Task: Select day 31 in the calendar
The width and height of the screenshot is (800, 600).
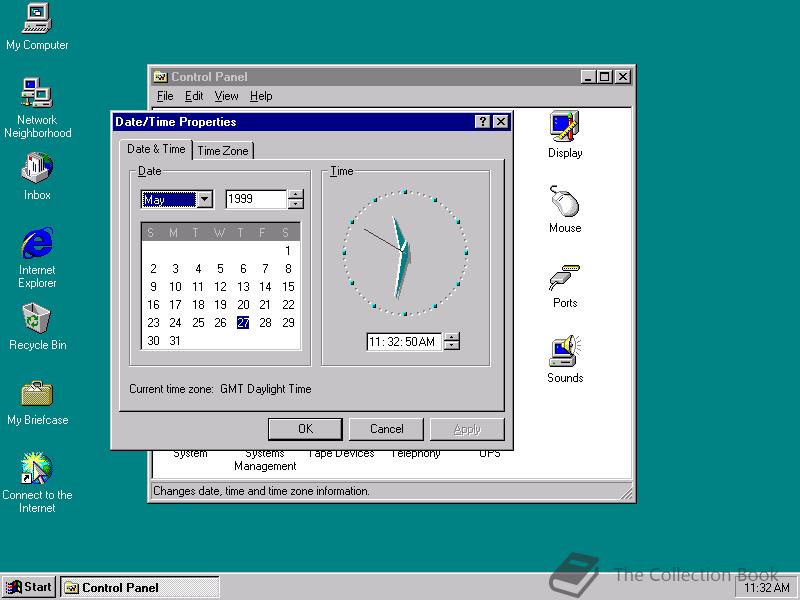Action: click(x=175, y=340)
